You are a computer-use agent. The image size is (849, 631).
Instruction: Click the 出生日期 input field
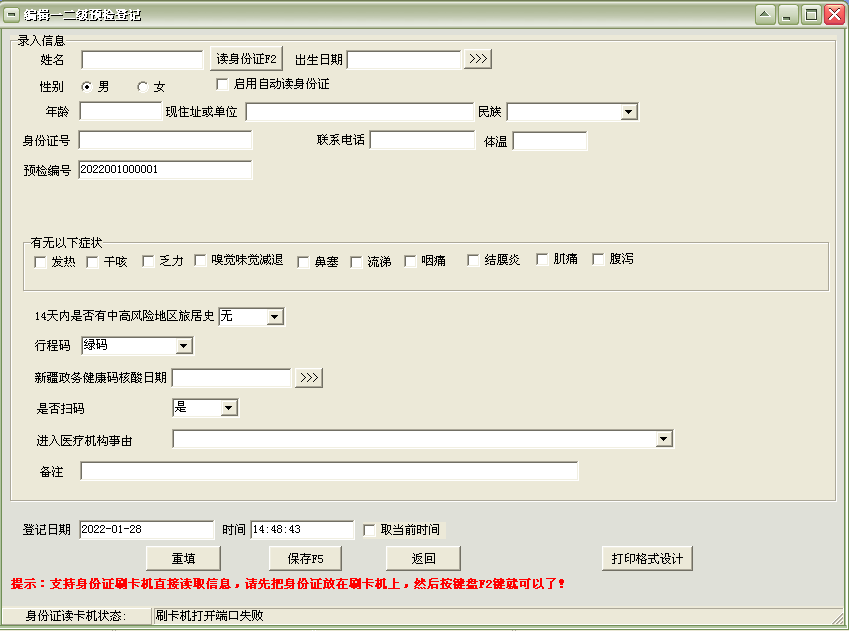tap(404, 60)
